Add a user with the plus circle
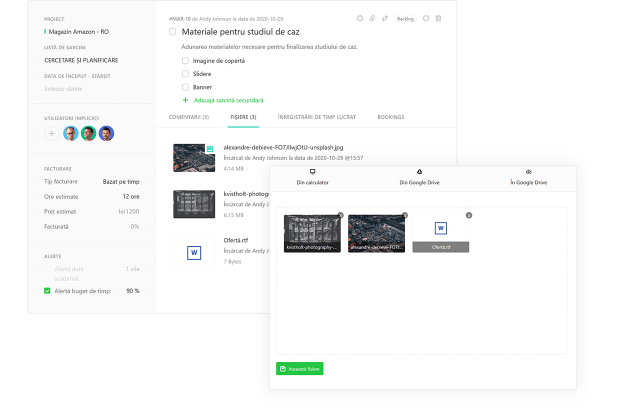 pyautogui.click(x=51, y=133)
